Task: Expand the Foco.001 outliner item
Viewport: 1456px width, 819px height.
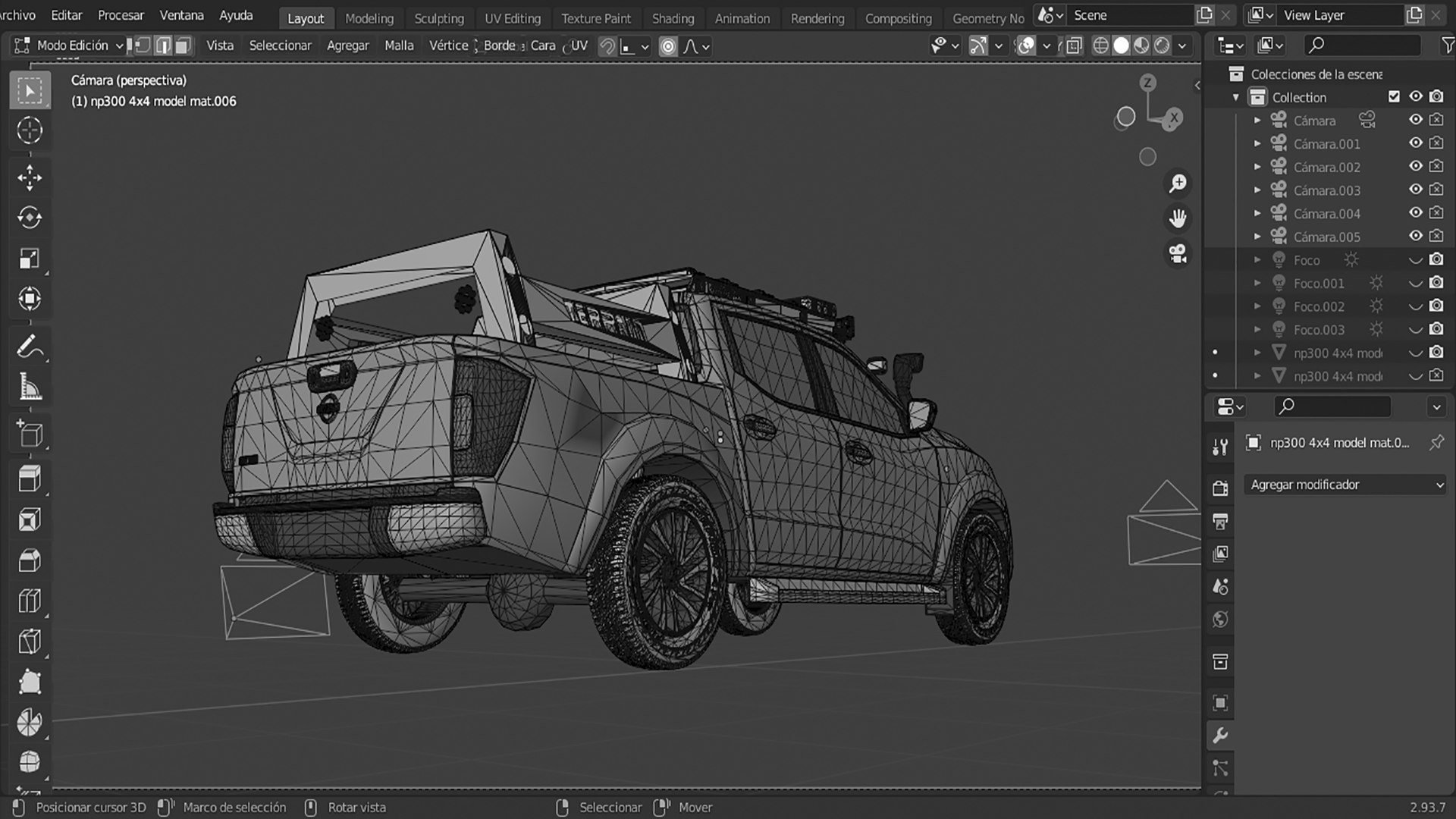Action: point(1257,283)
